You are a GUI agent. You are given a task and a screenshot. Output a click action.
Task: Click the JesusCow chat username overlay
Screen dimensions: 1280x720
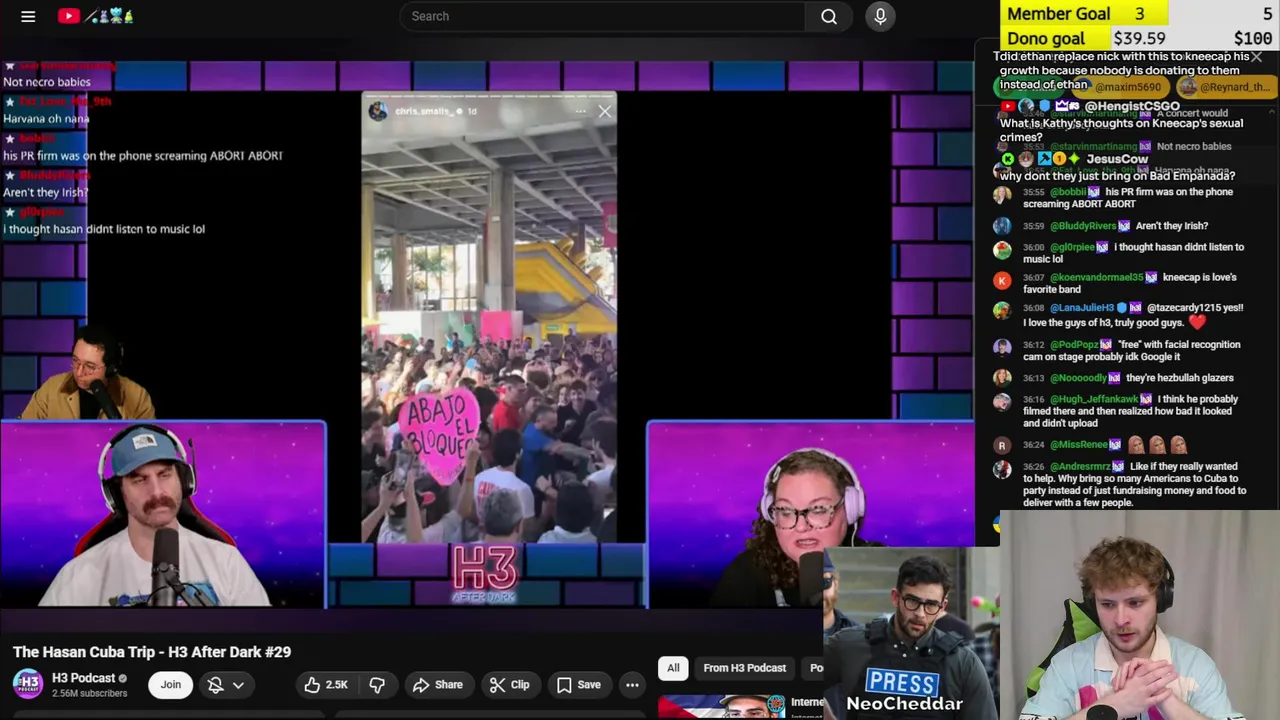pyautogui.click(x=1117, y=159)
